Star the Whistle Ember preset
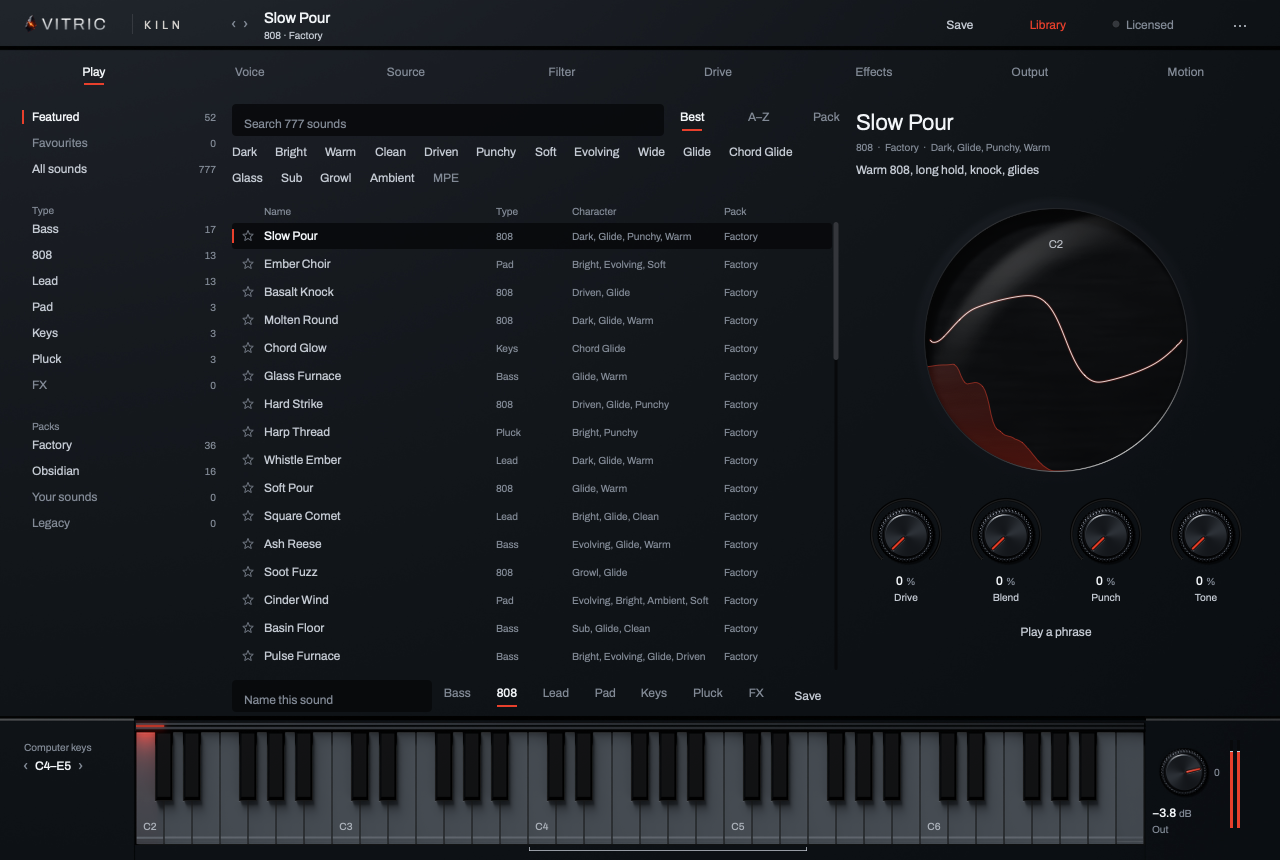Viewport: 1280px width, 860px height. (248, 460)
